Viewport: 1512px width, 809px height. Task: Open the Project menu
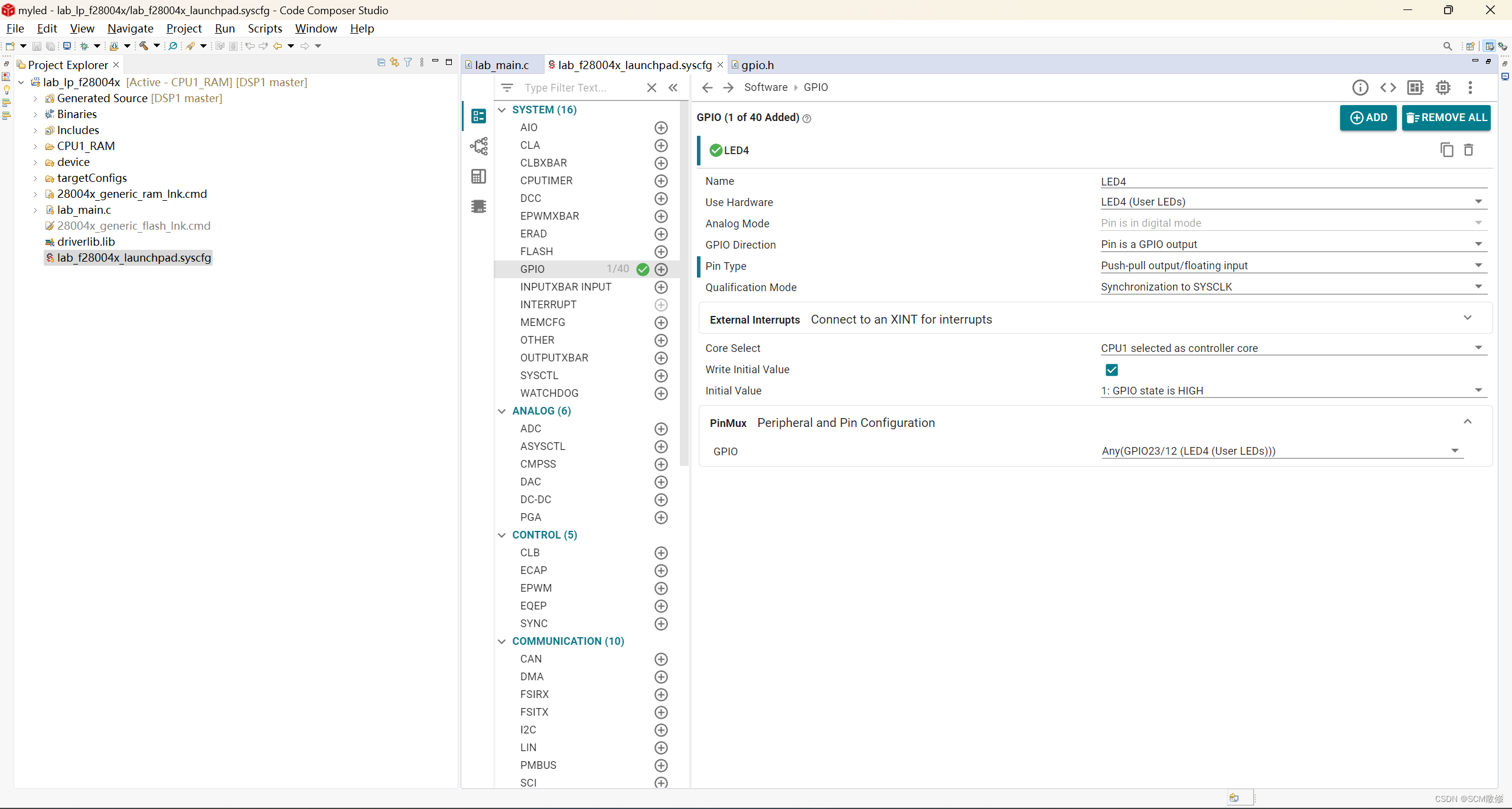[x=184, y=28]
